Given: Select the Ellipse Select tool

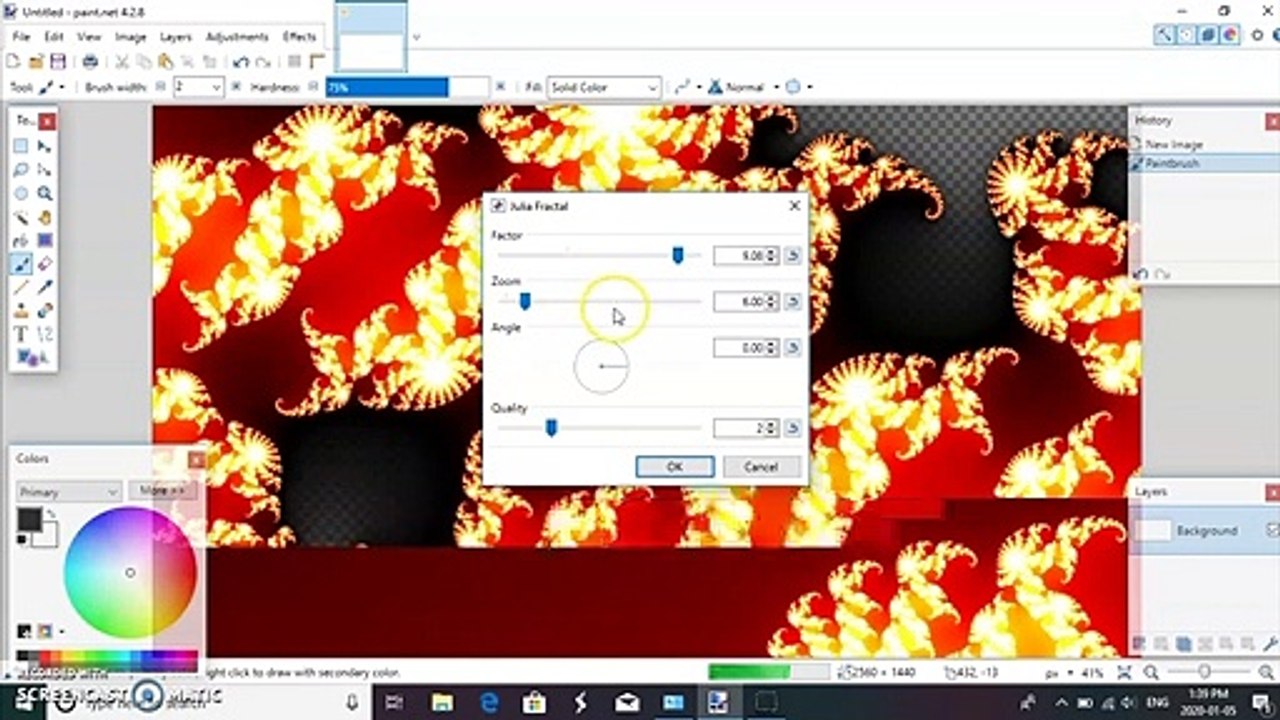Looking at the screenshot, I should pyautogui.click(x=21, y=194).
